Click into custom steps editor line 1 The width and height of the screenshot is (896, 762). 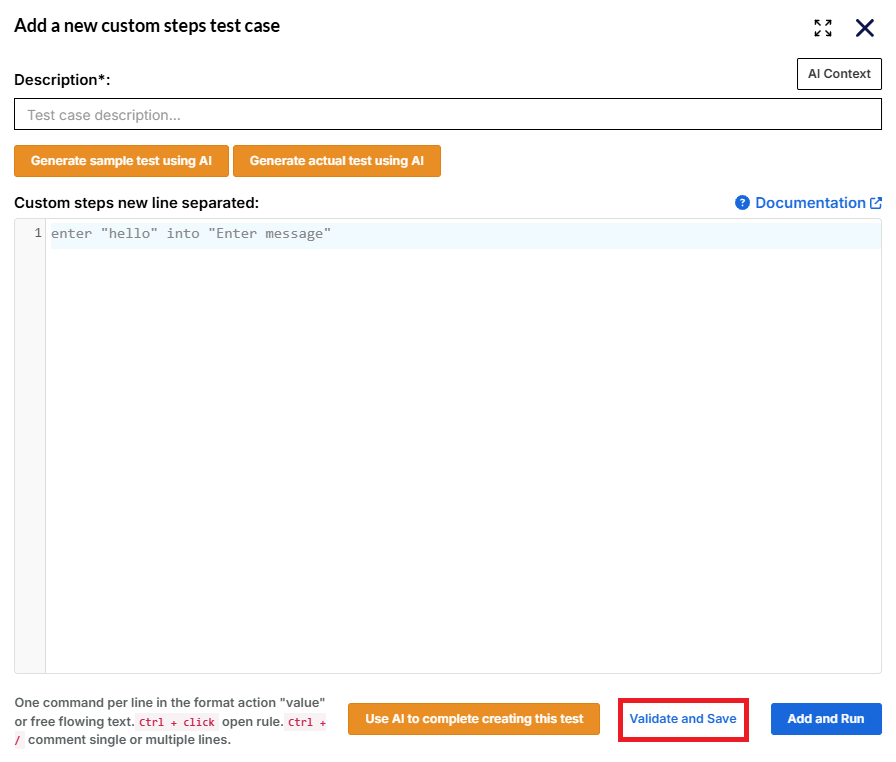coord(465,234)
